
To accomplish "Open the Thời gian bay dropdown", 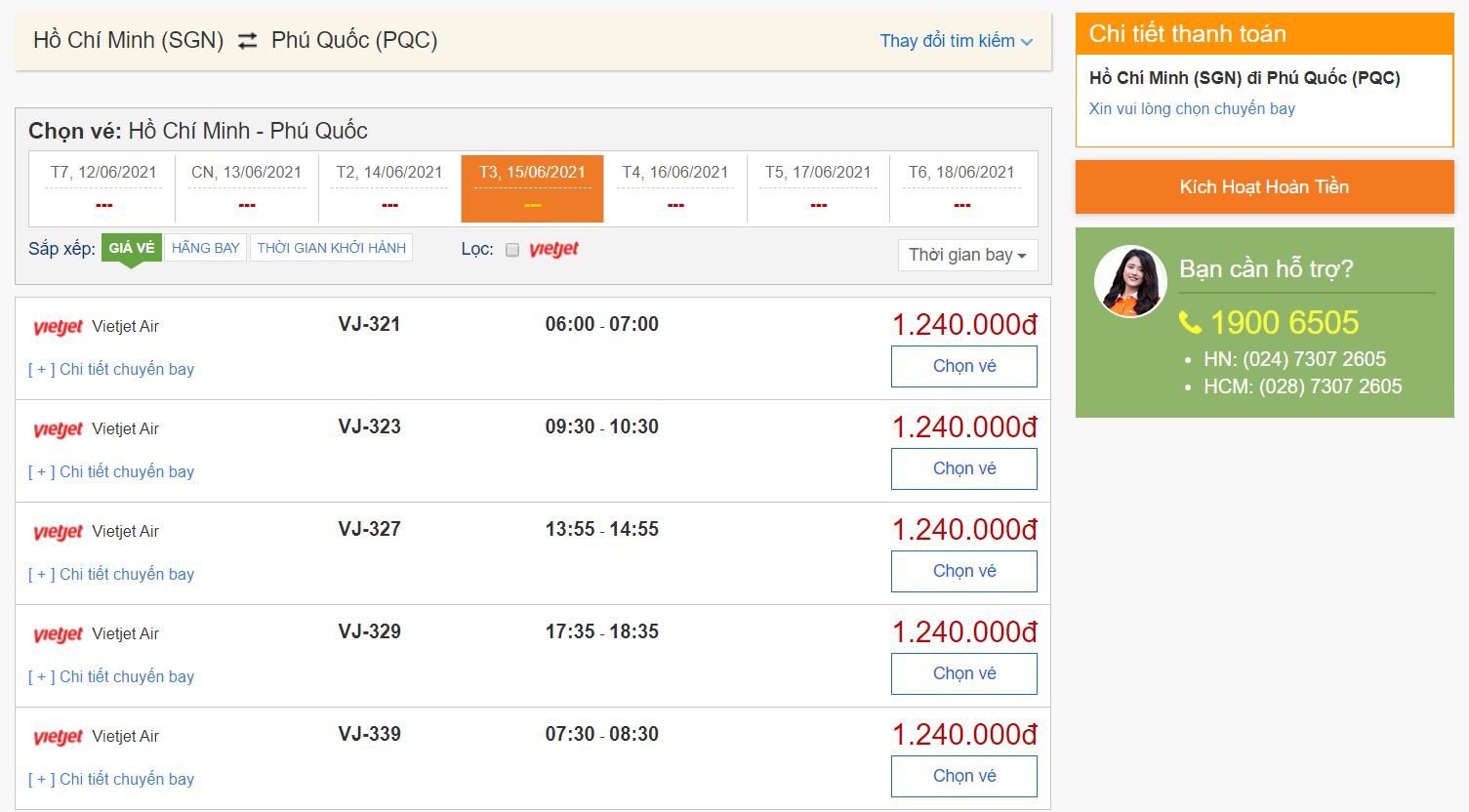I will pos(967,255).
